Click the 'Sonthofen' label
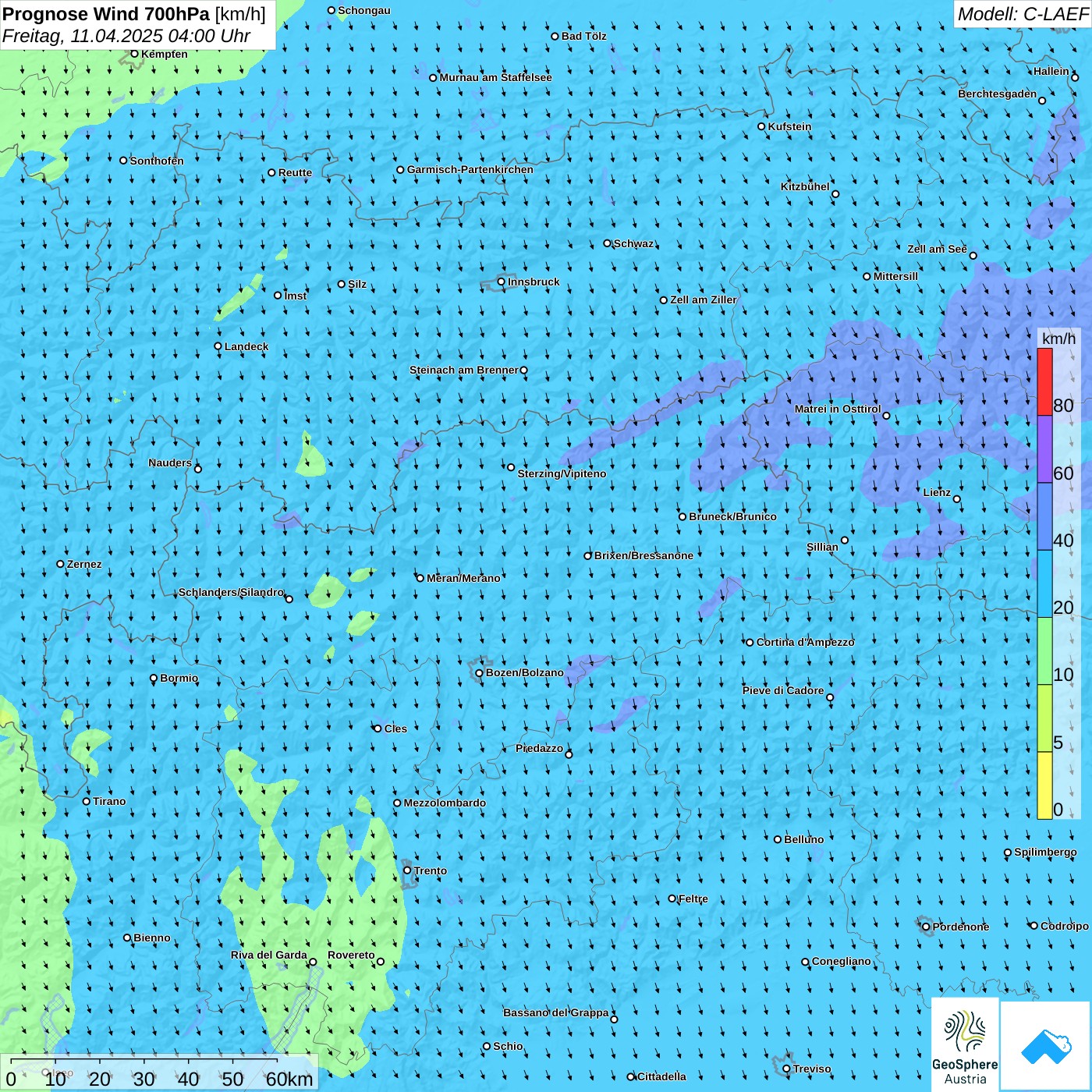 (x=157, y=161)
